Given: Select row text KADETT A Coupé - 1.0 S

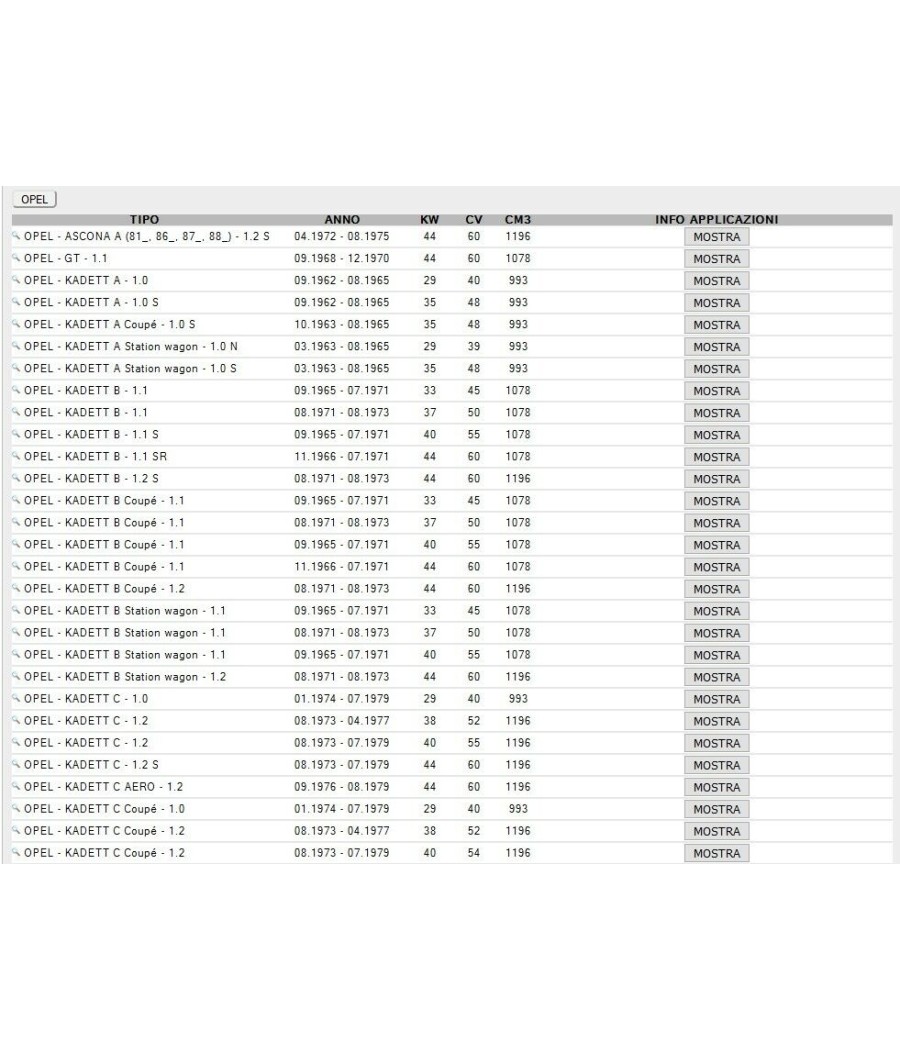Looking at the screenshot, I should (110, 325).
